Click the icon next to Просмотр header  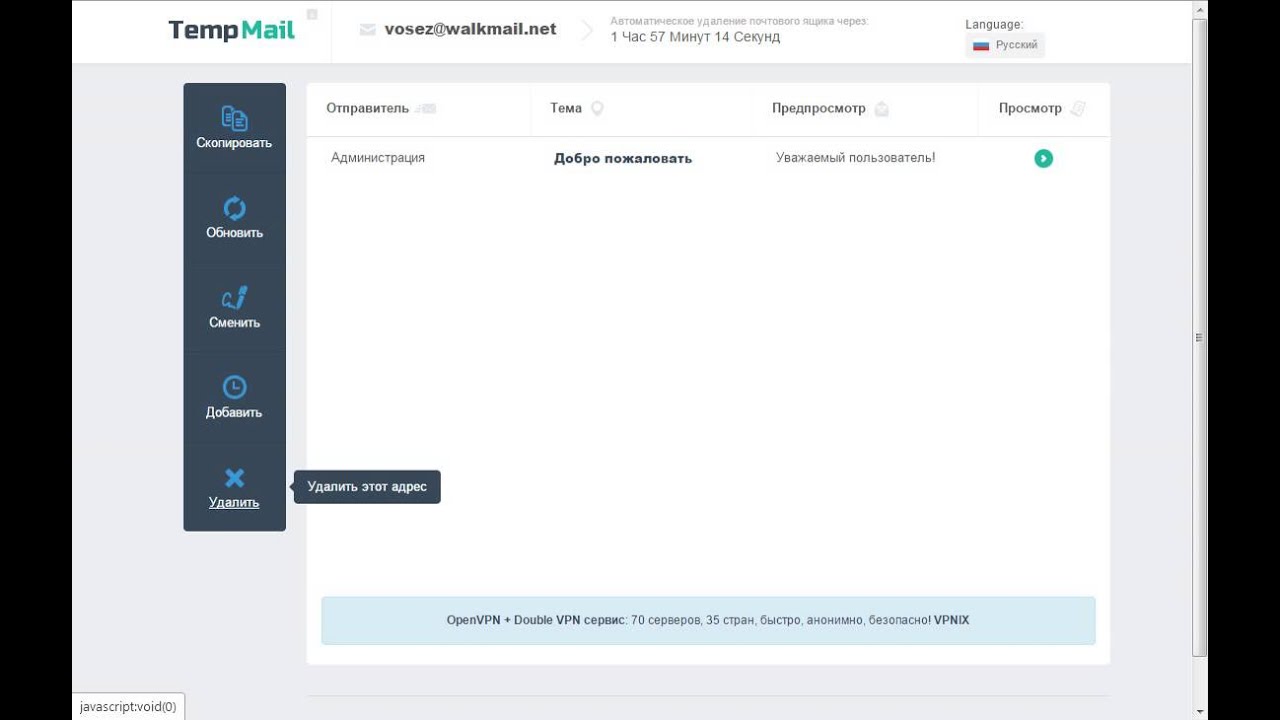1077,108
